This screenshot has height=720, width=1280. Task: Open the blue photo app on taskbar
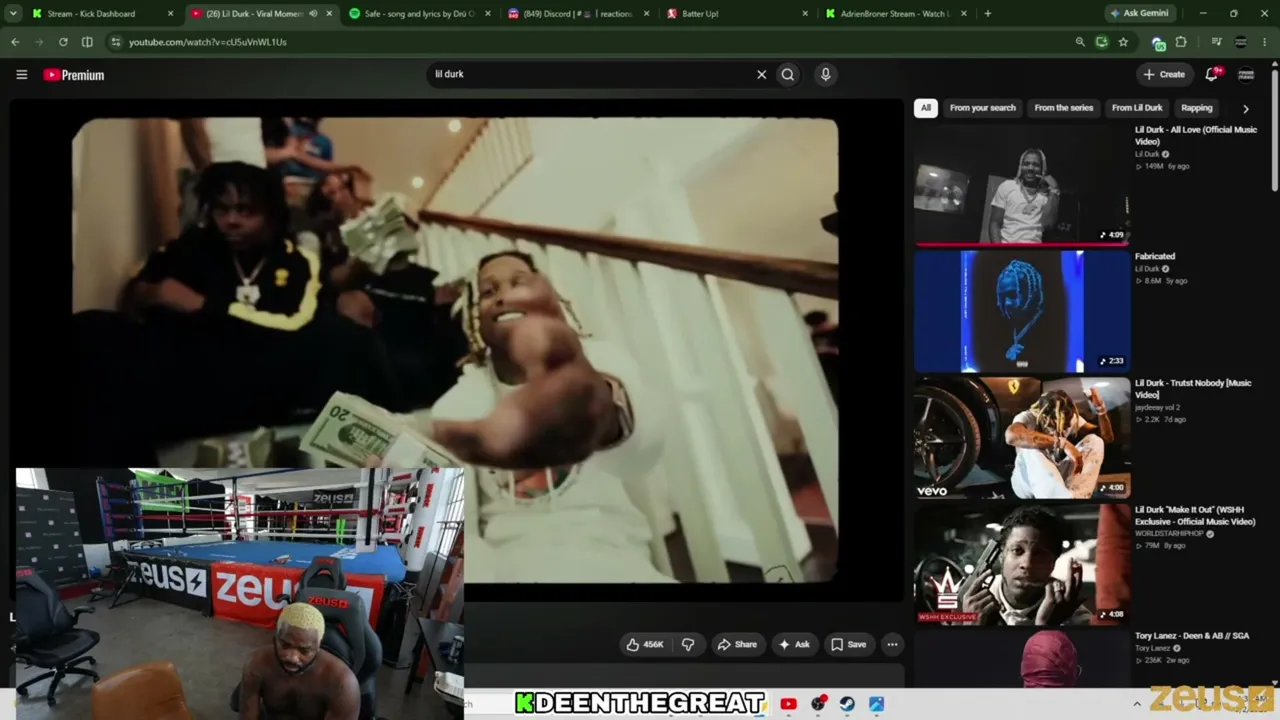(876, 704)
